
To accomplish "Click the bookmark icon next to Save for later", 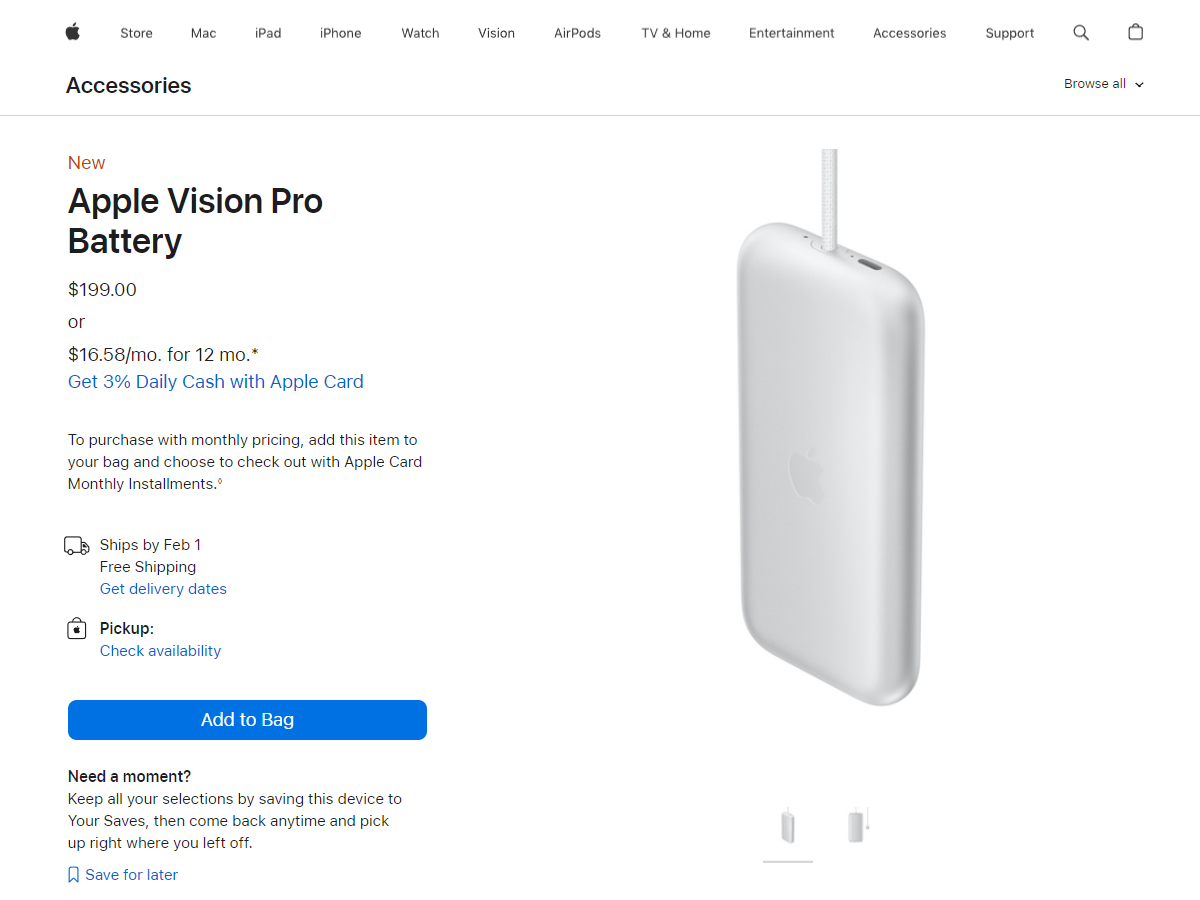I will pyautogui.click(x=73, y=874).
